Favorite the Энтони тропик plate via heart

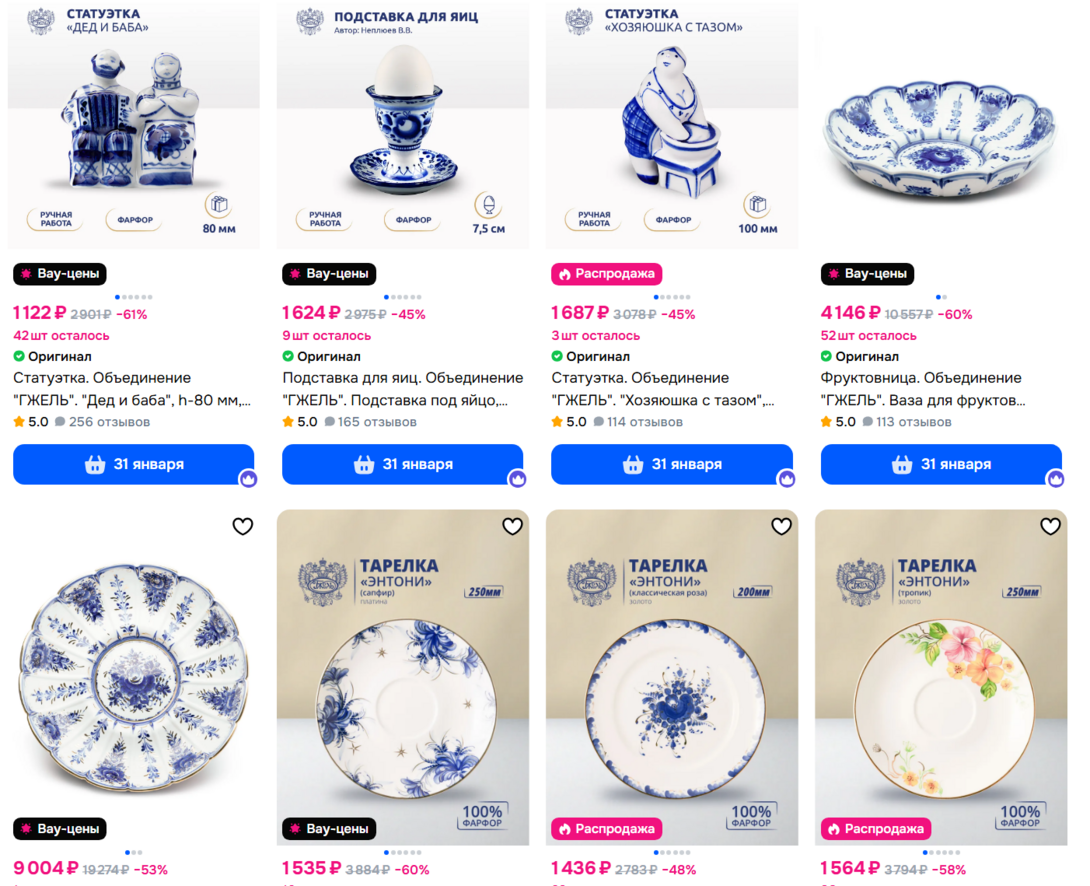coord(1050,527)
